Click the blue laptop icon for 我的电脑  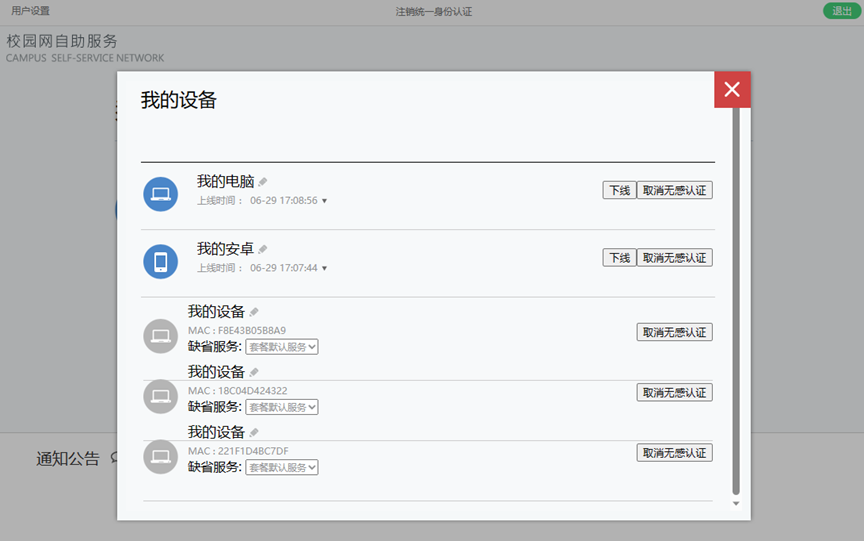point(160,194)
